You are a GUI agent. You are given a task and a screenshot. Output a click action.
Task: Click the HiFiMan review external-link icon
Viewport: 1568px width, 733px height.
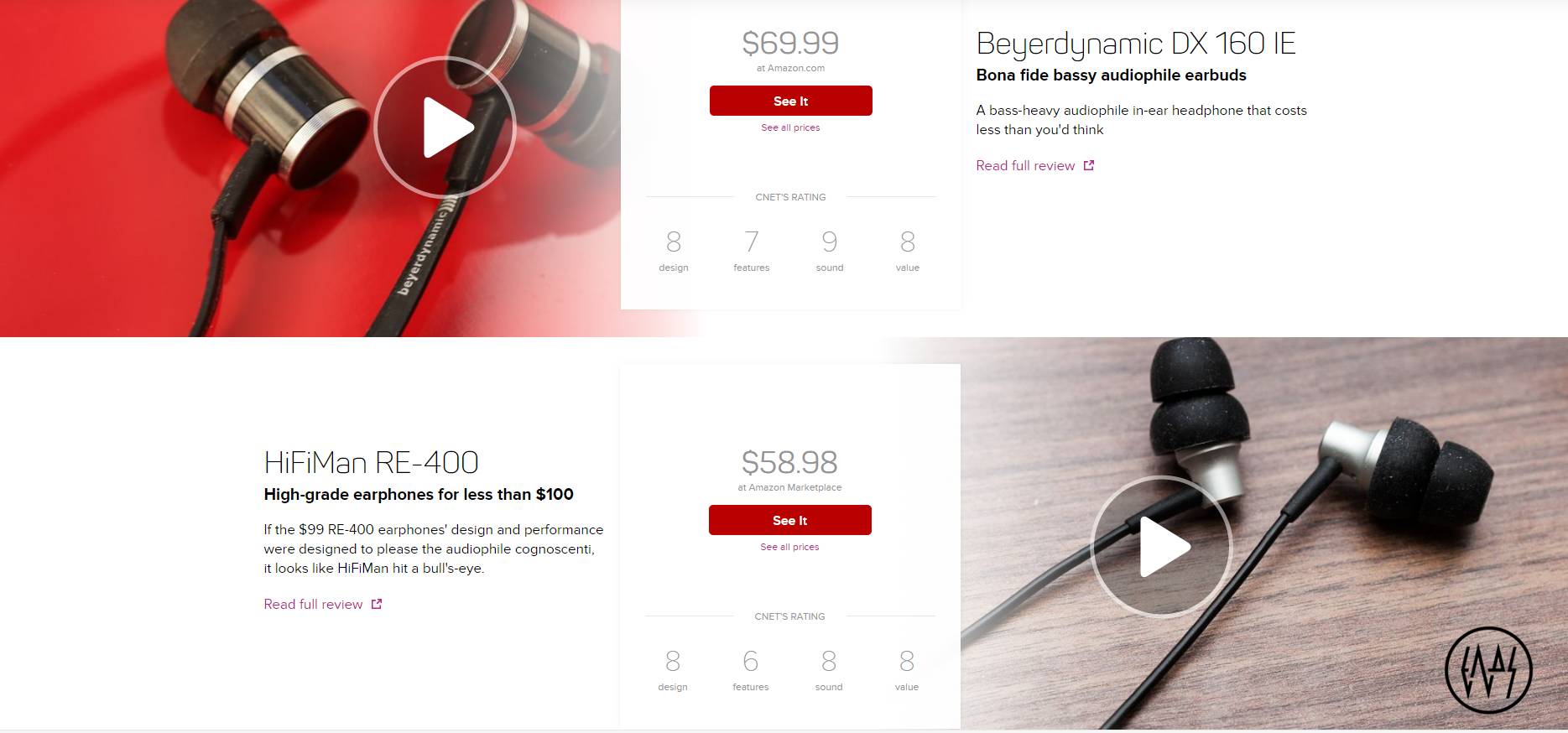coord(377,604)
